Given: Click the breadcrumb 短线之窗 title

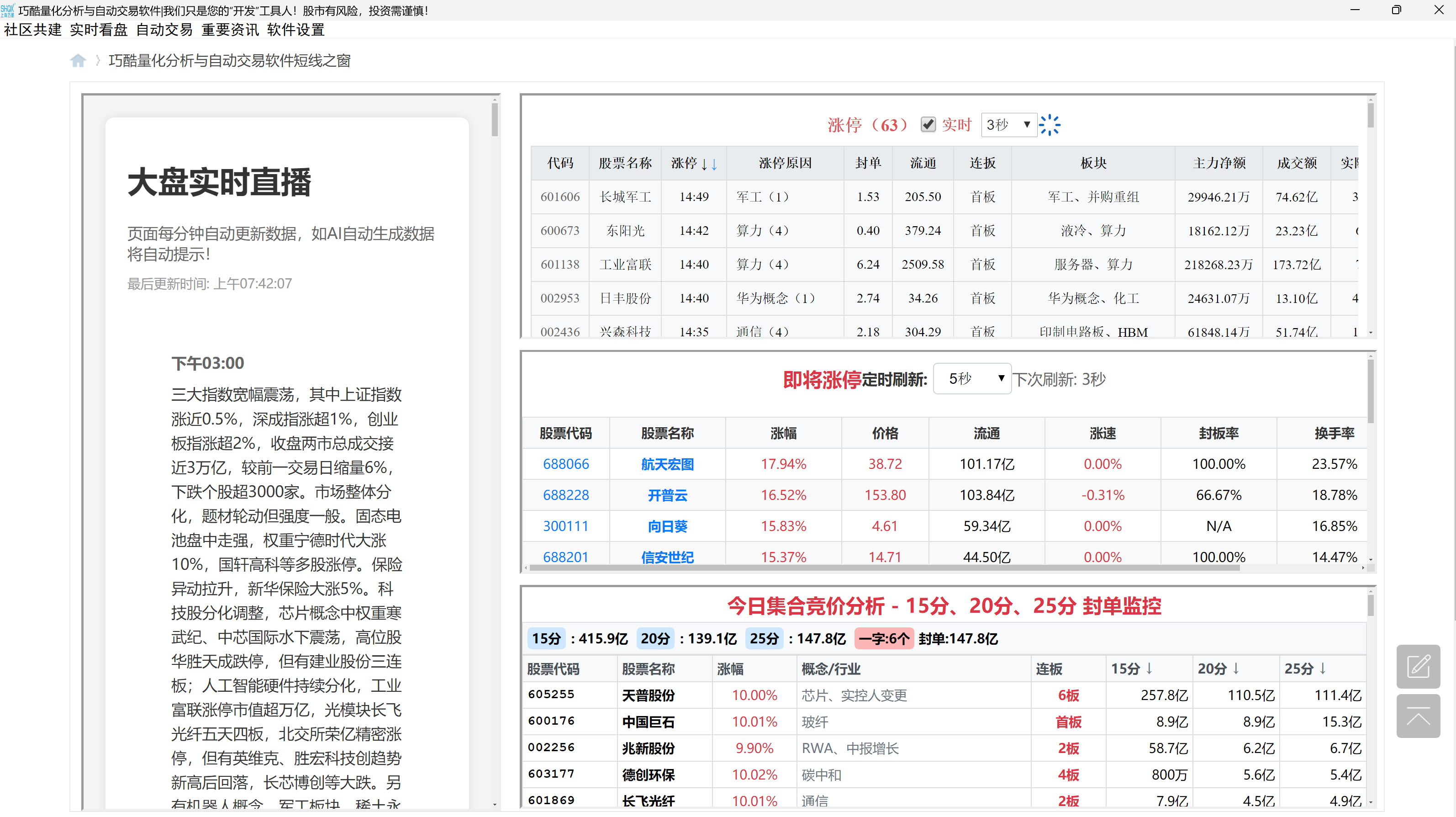Looking at the screenshot, I should click(229, 60).
